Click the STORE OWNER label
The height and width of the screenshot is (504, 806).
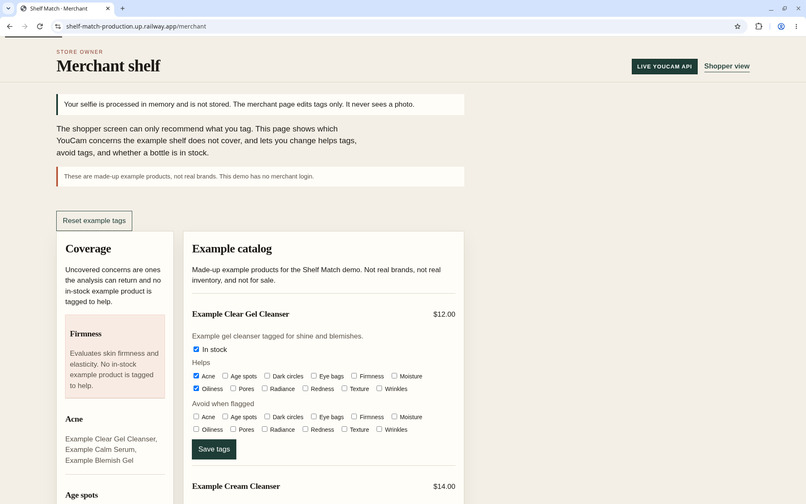(80, 52)
